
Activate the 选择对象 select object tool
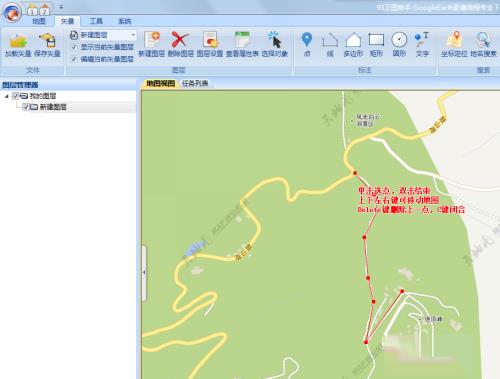pos(275,45)
